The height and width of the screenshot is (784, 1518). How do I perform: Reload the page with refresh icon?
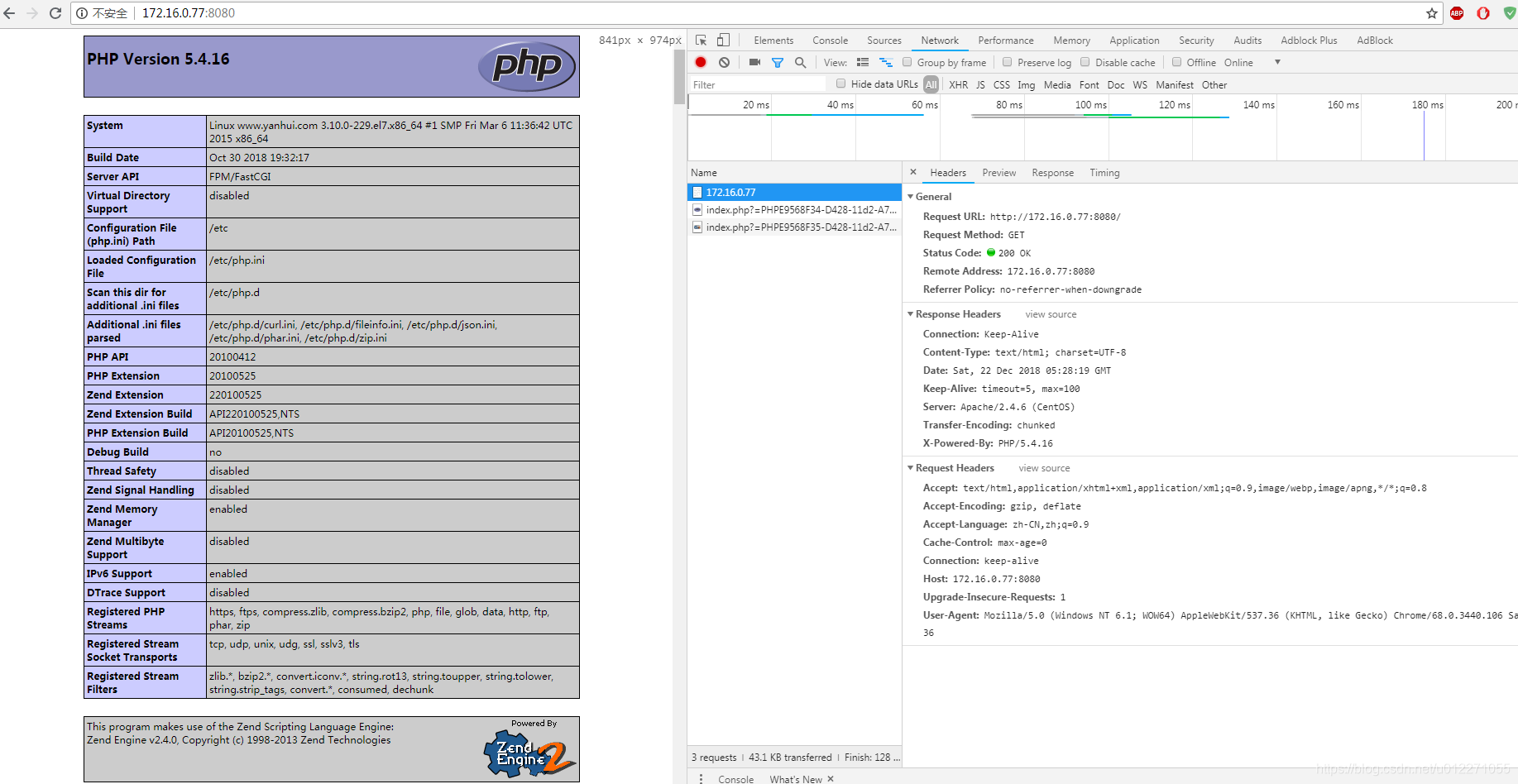pyautogui.click(x=55, y=13)
